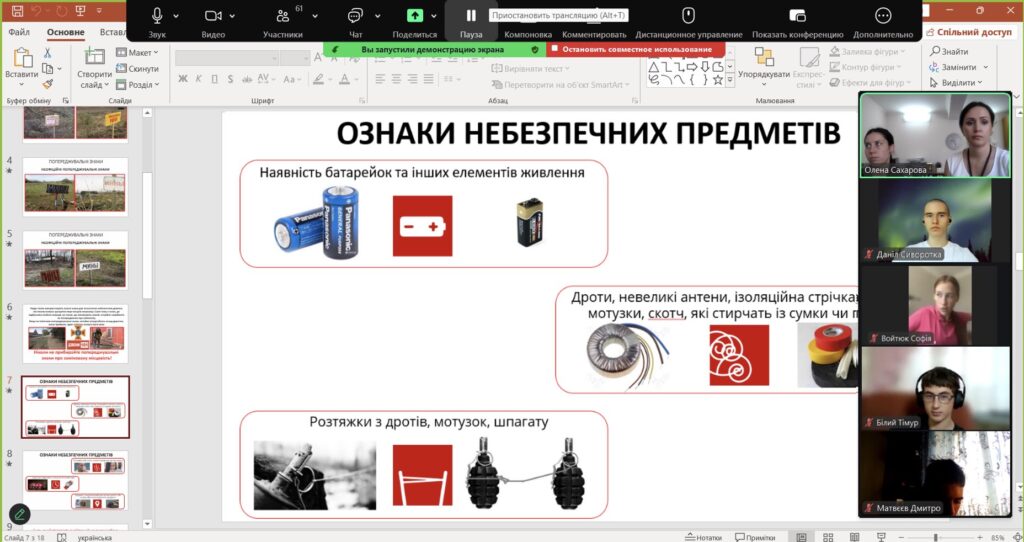The image size is (1024, 542).
Task: Switch to reading view in status bar
Action: [x=856, y=537]
